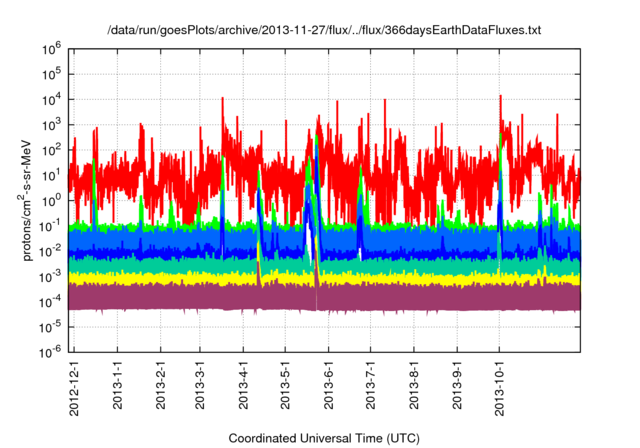This screenshot has width=640, height=448.
Task: Select the 2013-5-1 x-axis date label
Action: (285, 384)
